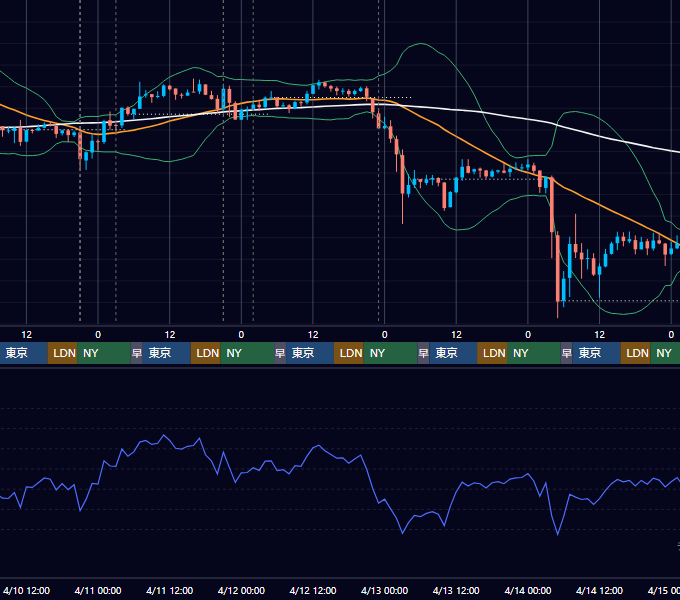Viewport: 680px width, 600px height.
Task: Click the hour label 12 above 4/12 12:00
Action: click(313, 335)
